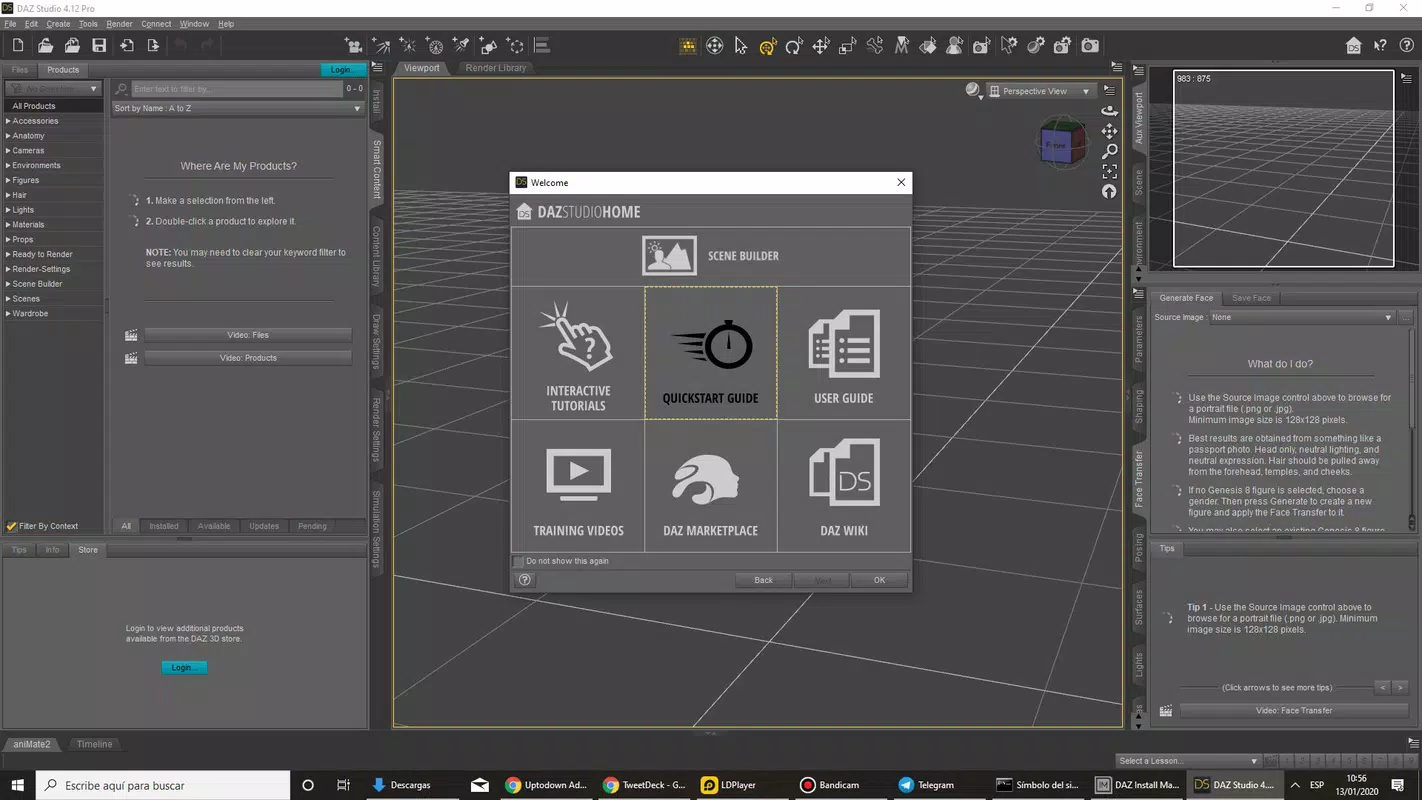Click the product filter text field

pyautogui.click(x=236, y=89)
